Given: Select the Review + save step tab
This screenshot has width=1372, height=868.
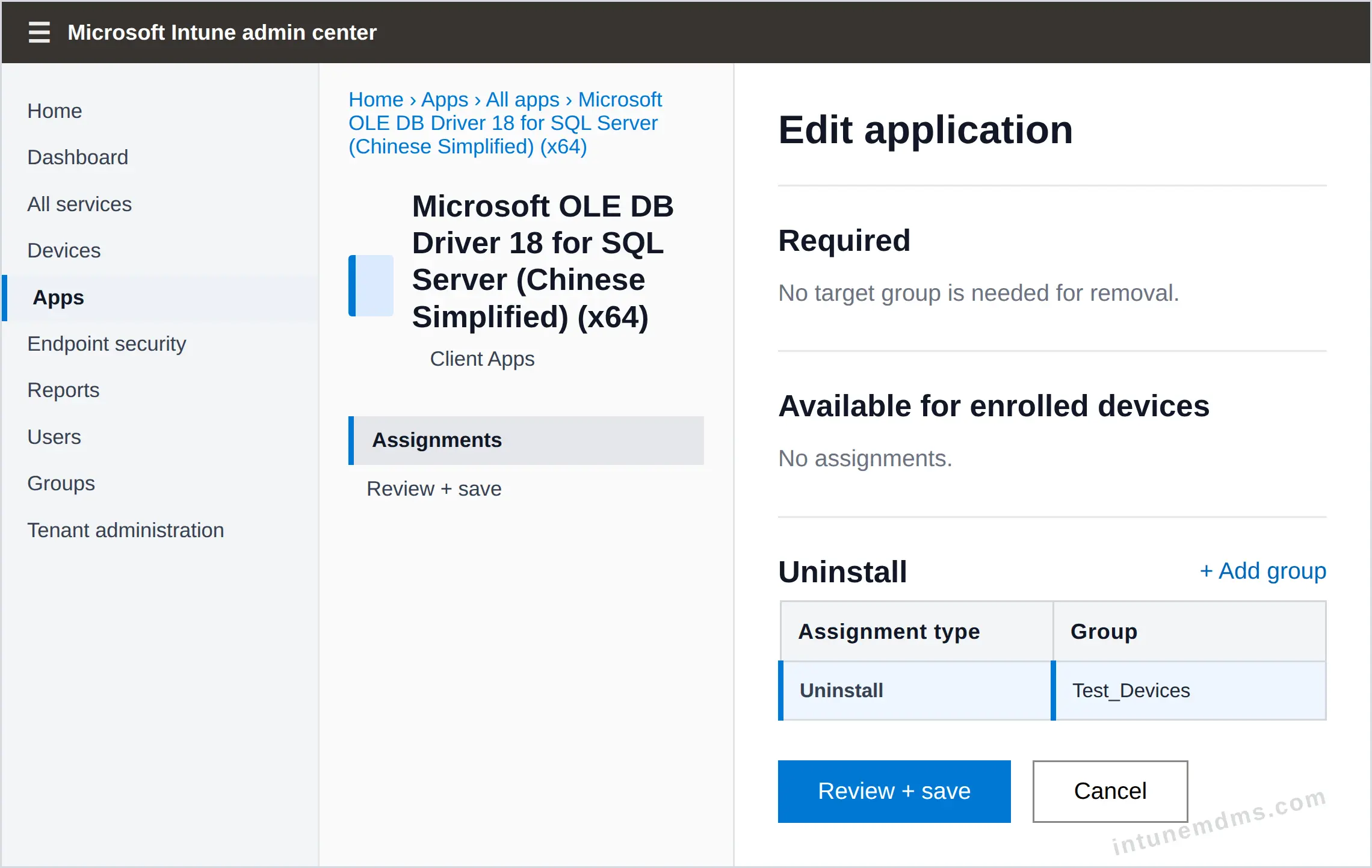Looking at the screenshot, I should point(434,488).
